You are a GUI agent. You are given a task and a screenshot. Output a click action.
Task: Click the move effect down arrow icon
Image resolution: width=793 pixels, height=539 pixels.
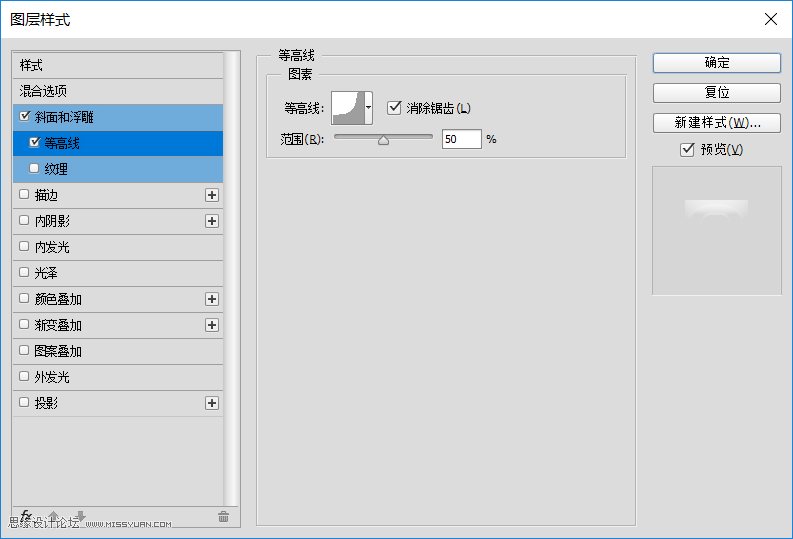tap(80, 516)
